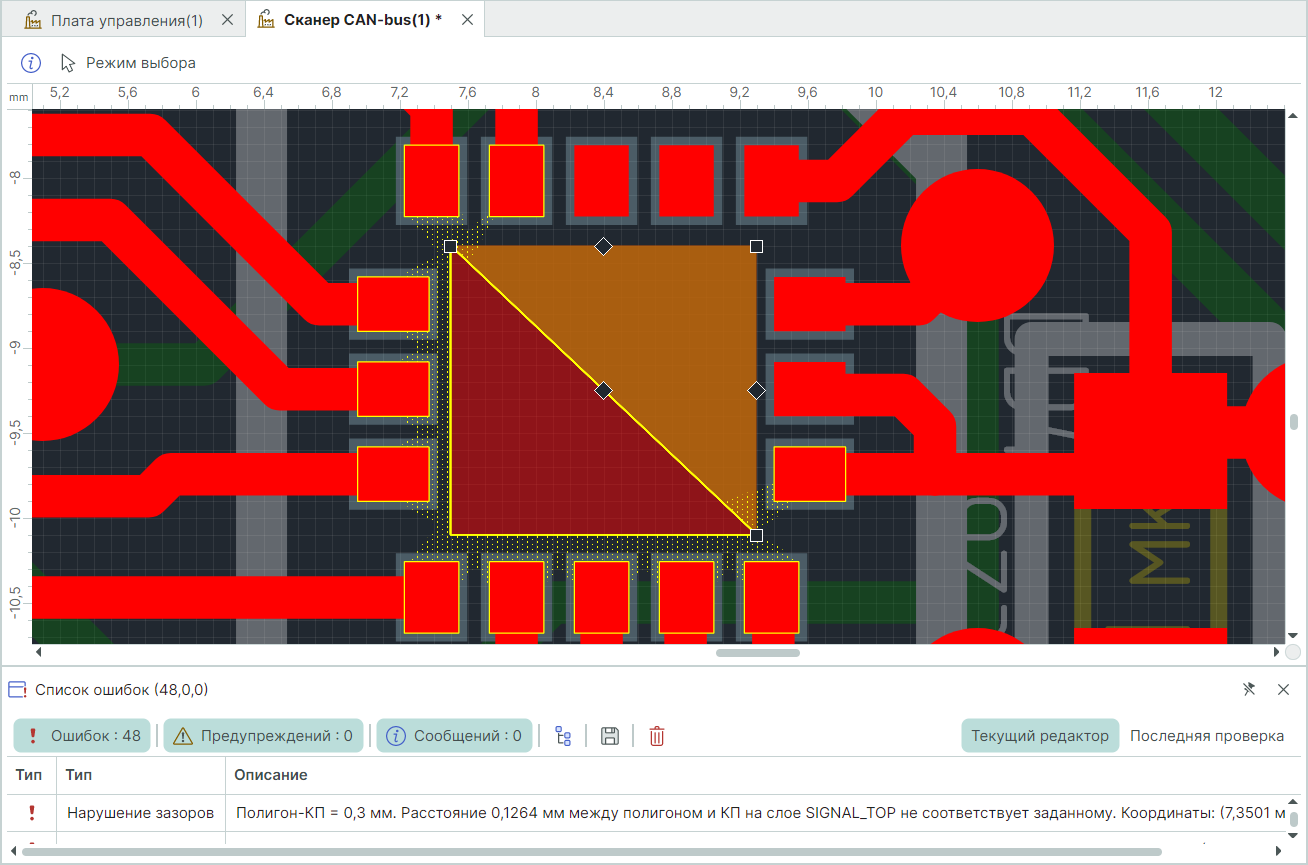Click the info icon above the ruler
This screenshot has width=1308, height=865.
(x=31, y=63)
